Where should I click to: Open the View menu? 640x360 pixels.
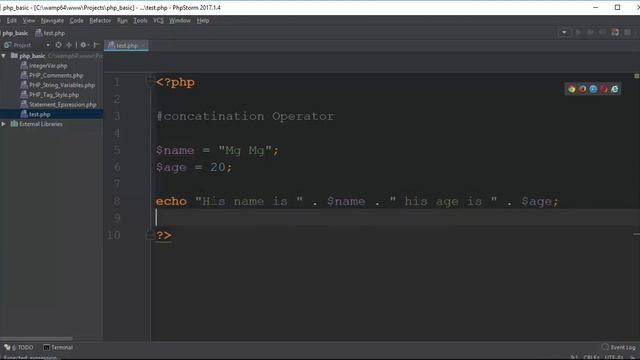click(x=29, y=20)
